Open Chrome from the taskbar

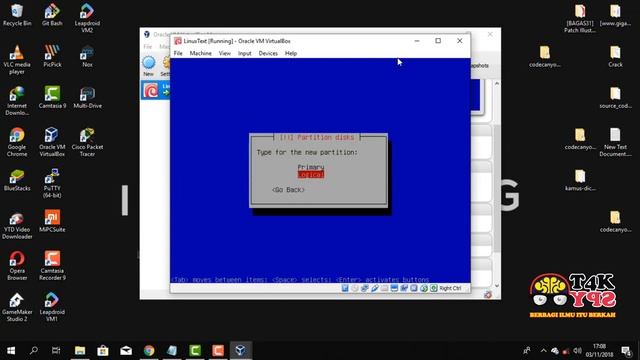click(x=149, y=351)
